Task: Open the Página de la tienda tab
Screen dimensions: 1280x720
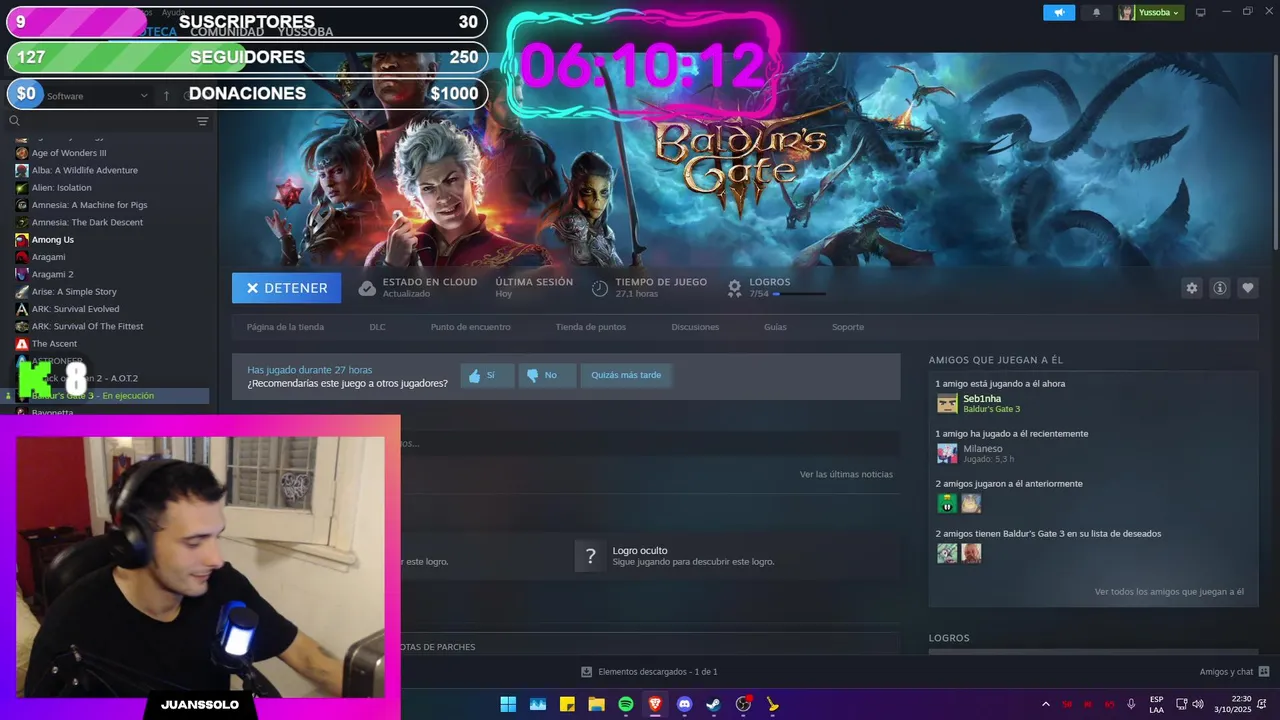Action: click(285, 327)
